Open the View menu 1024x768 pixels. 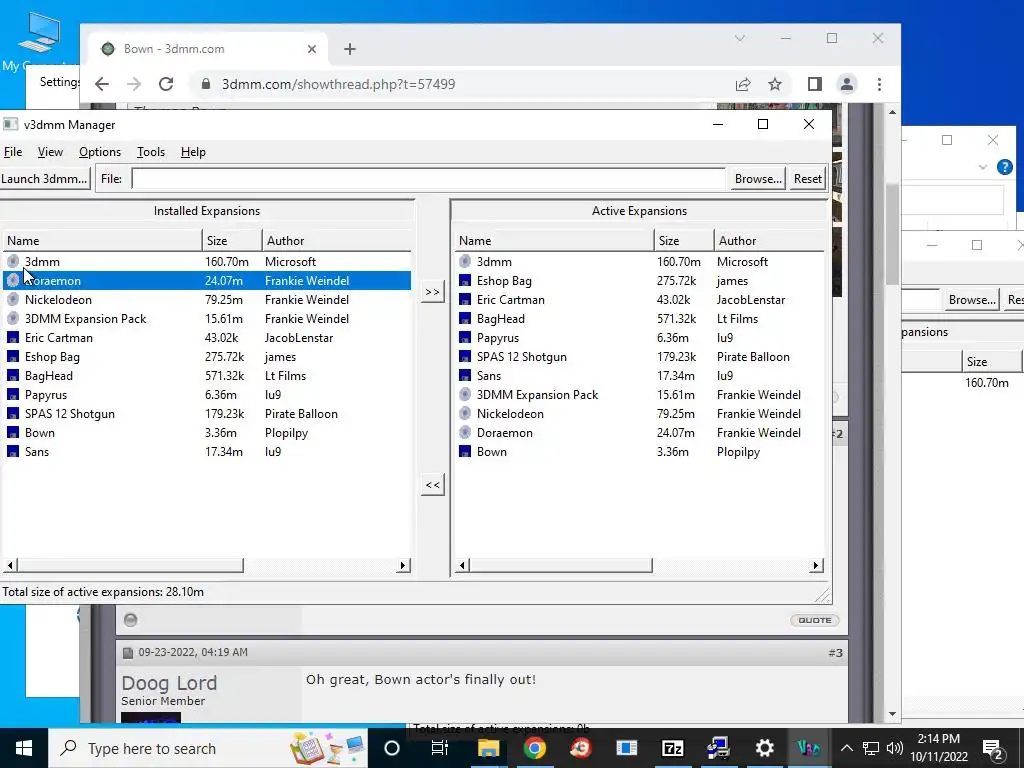coord(50,152)
